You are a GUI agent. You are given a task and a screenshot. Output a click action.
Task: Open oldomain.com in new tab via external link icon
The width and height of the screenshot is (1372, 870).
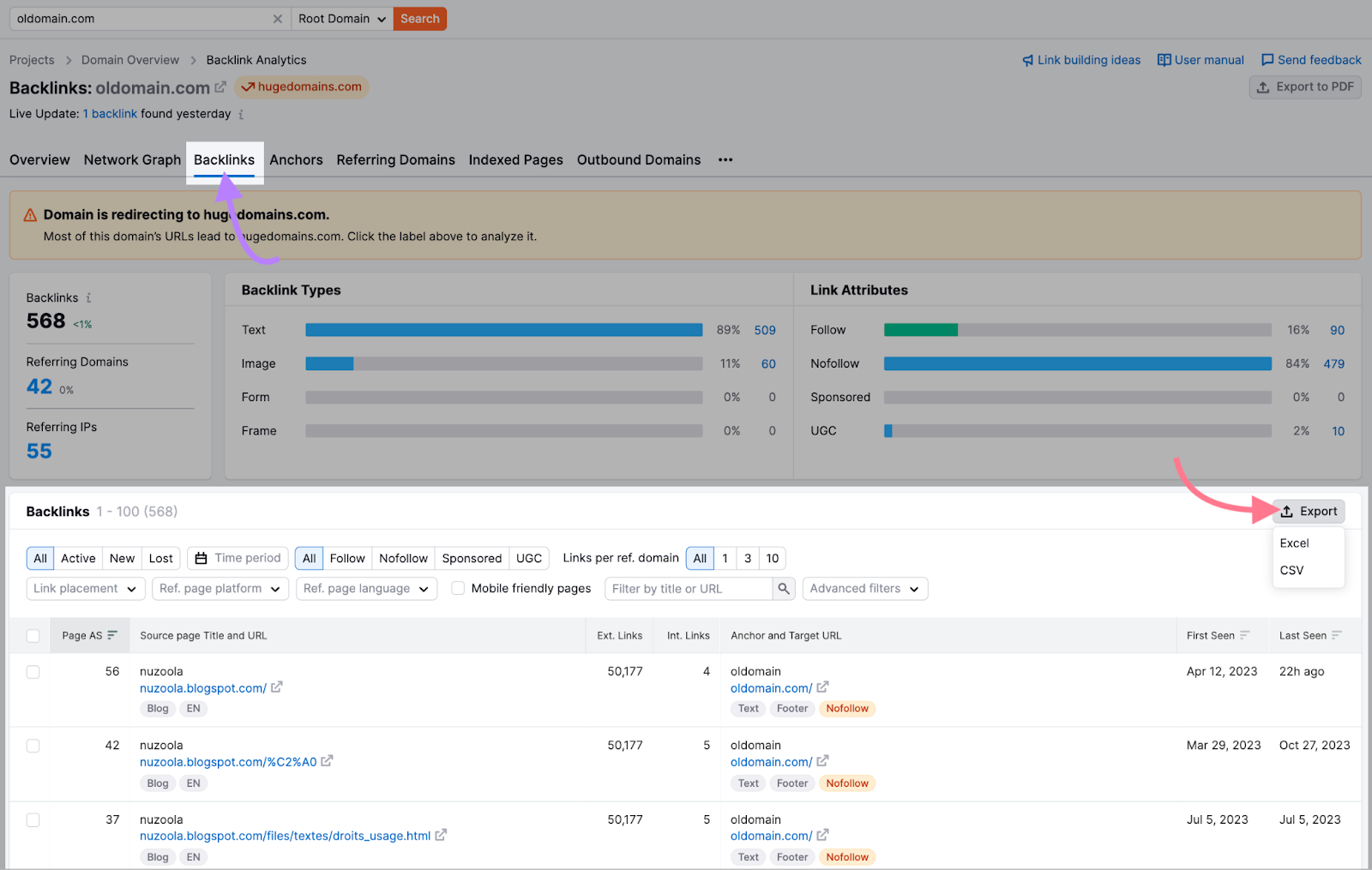click(x=220, y=87)
